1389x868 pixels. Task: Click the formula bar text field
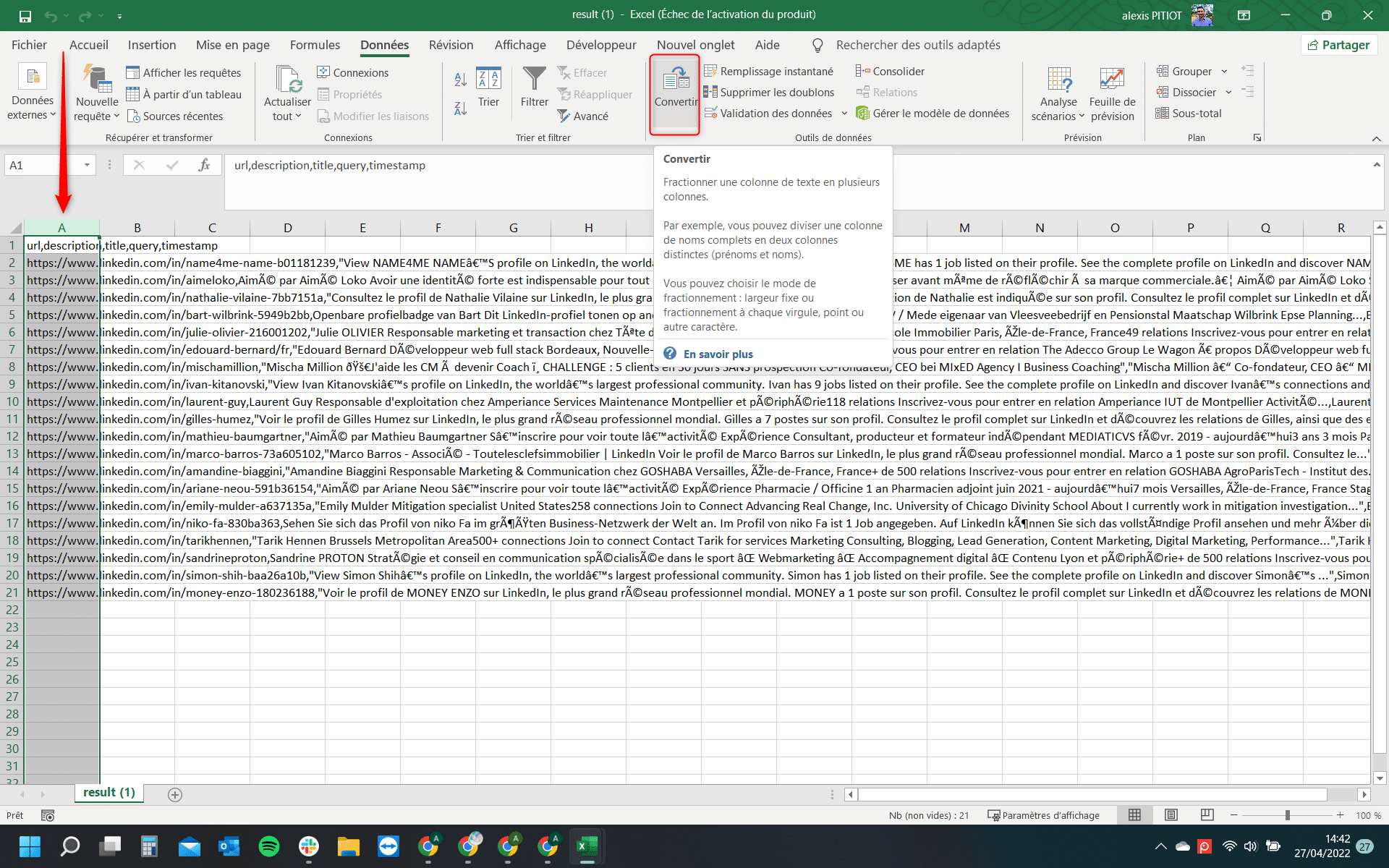(796, 181)
